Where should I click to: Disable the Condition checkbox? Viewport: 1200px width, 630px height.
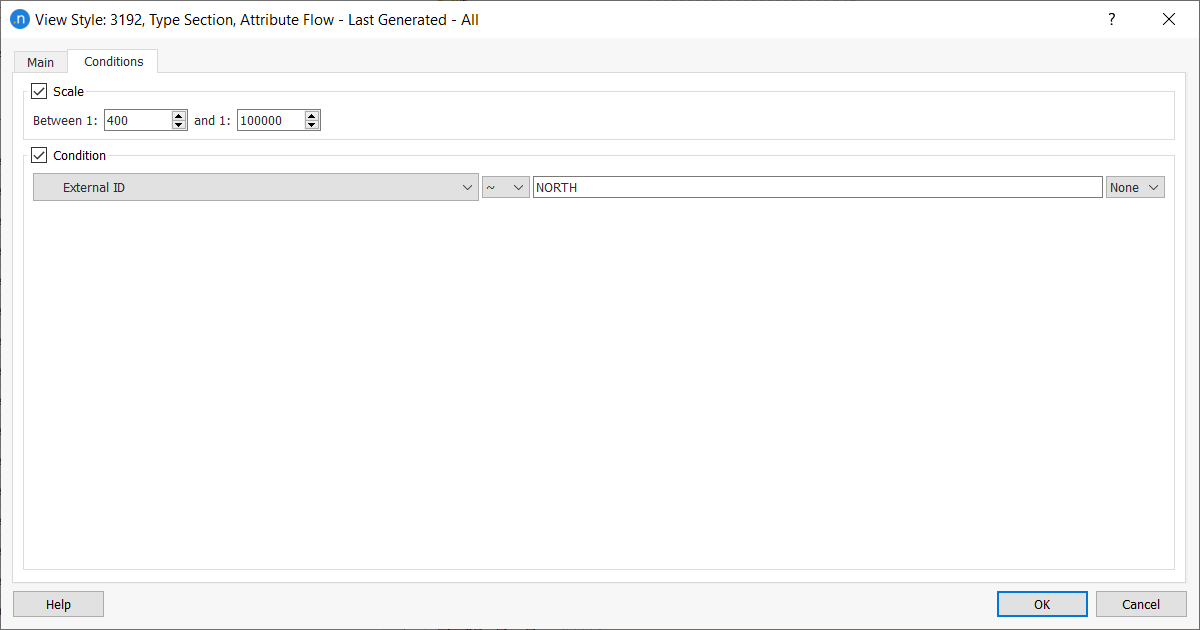38,154
